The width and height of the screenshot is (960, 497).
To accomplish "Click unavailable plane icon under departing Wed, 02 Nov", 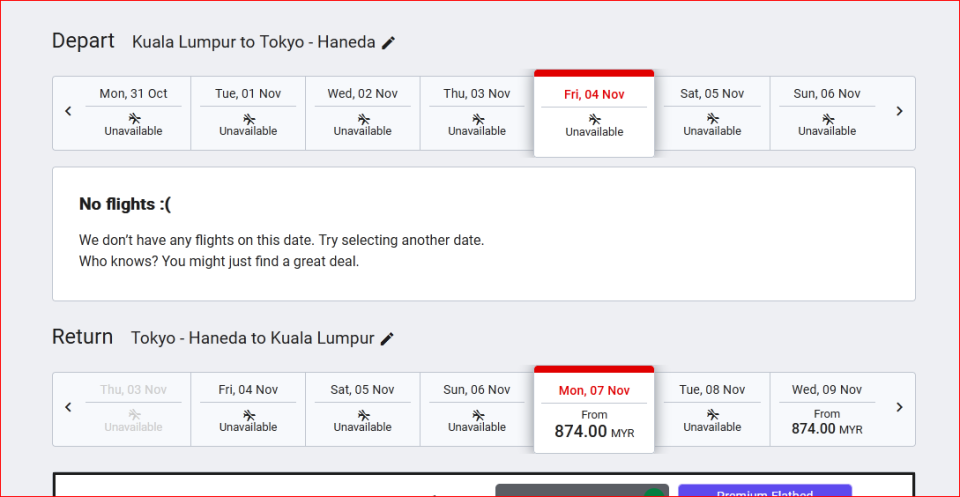I will (362, 118).
